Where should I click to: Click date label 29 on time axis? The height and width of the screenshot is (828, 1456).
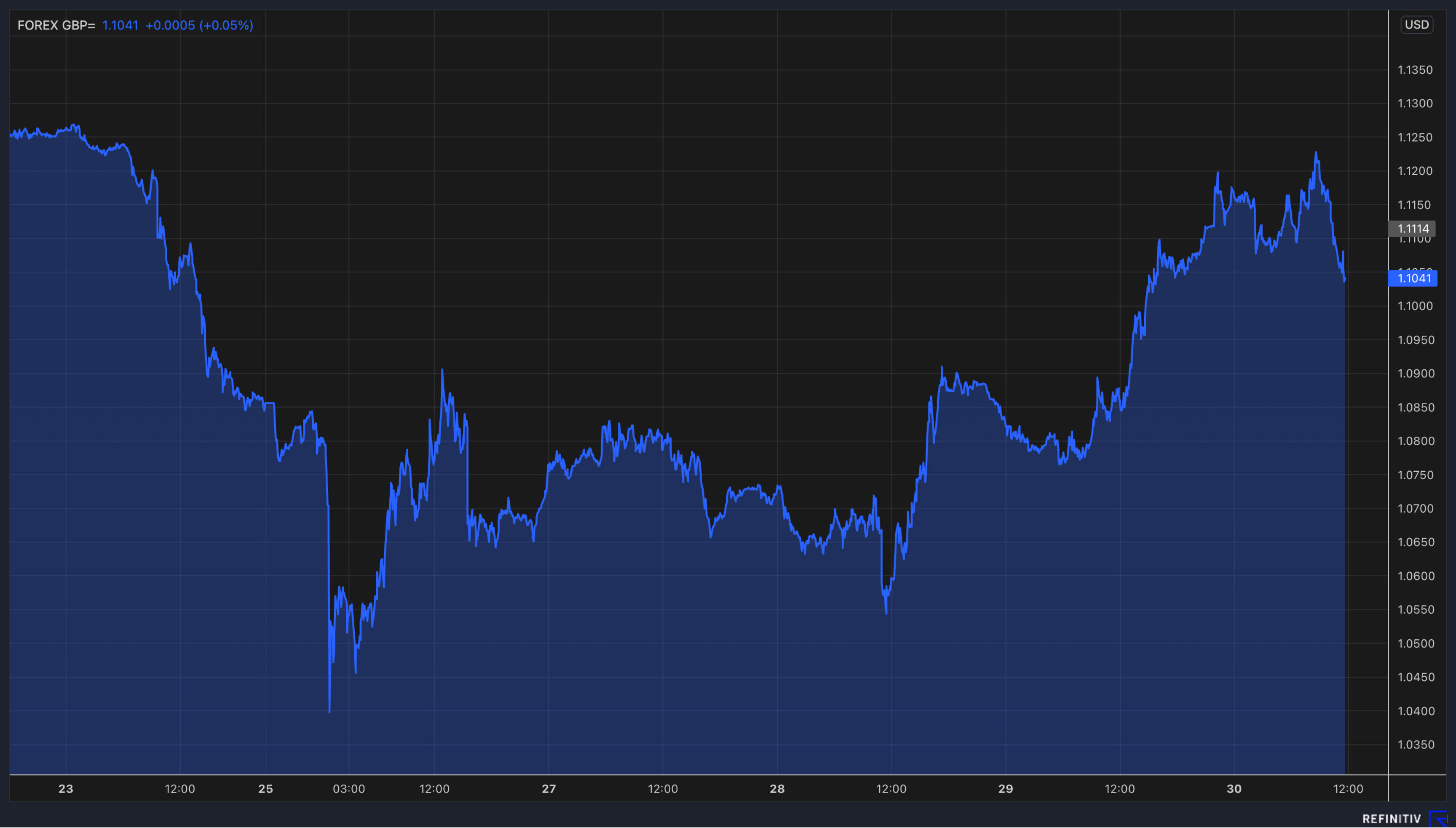[x=1006, y=789]
